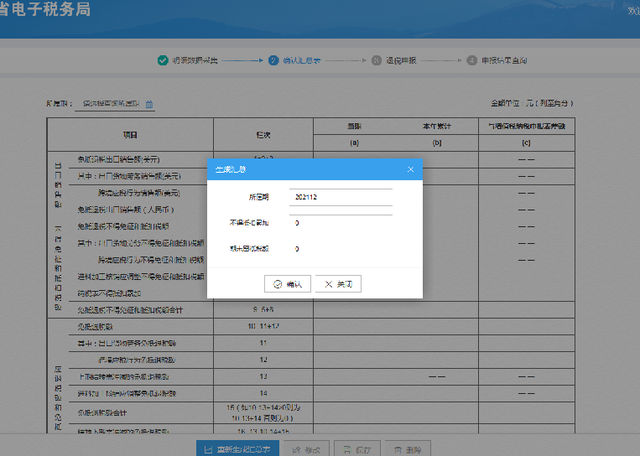Click the (b) sub-header cell
This screenshot has width=640, height=456.
[x=437, y=143]
